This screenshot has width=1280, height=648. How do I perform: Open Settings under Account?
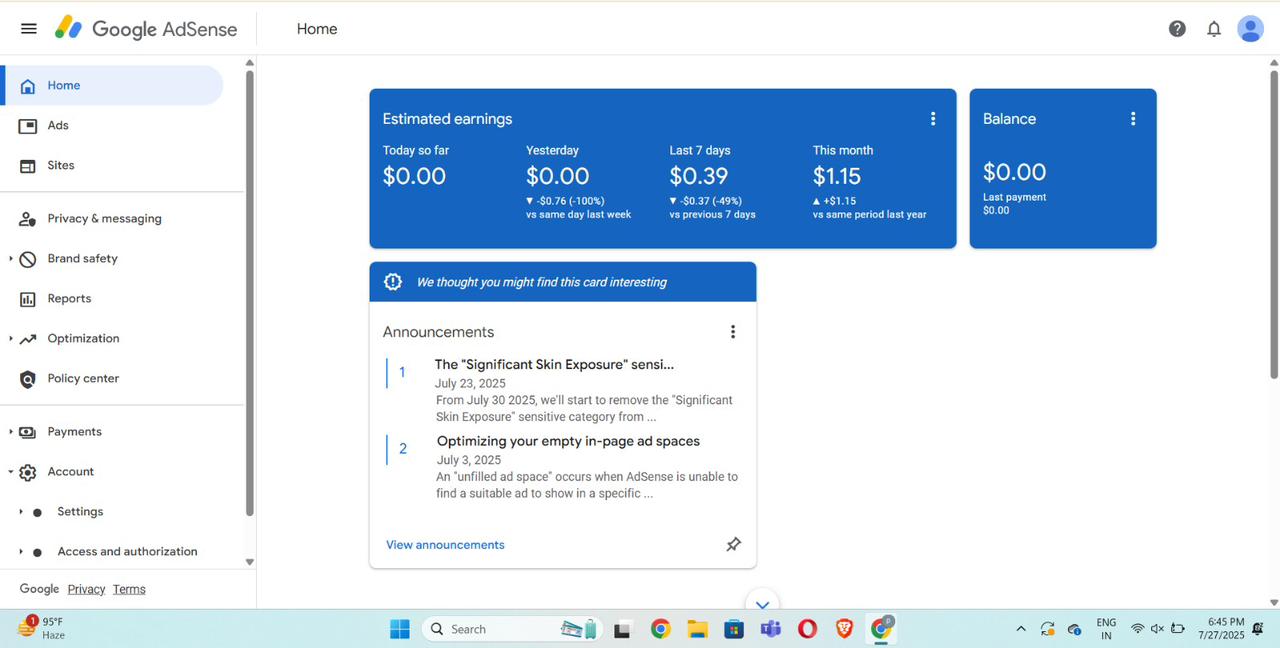tap(80, 511)
